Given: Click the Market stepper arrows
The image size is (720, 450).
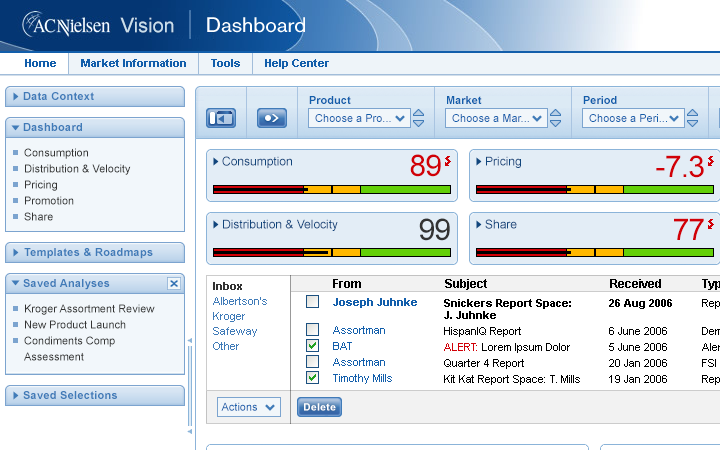Looking at the screenshot, I should coord(555,118).
